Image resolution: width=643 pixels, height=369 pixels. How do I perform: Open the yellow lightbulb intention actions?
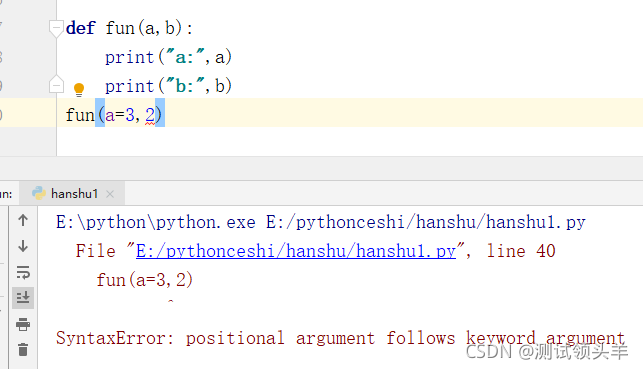coord(79,89)
